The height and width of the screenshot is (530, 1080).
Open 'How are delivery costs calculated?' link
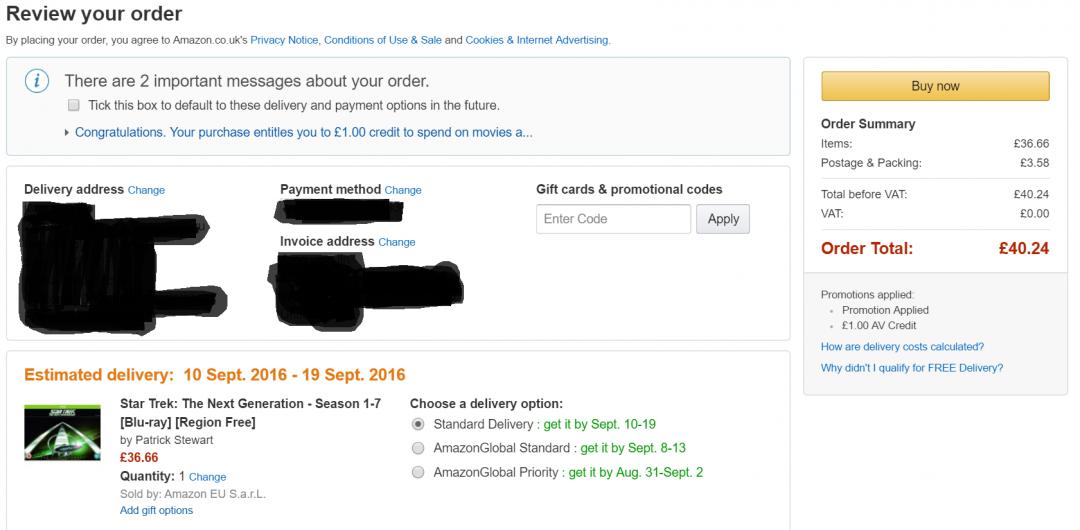click(x=902, y=347)
